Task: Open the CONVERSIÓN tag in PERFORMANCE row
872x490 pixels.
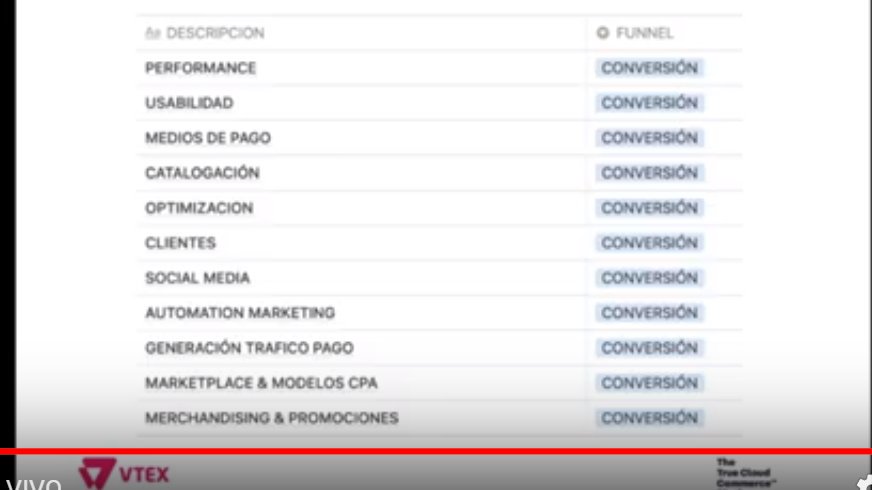Action: click(650, 68)
